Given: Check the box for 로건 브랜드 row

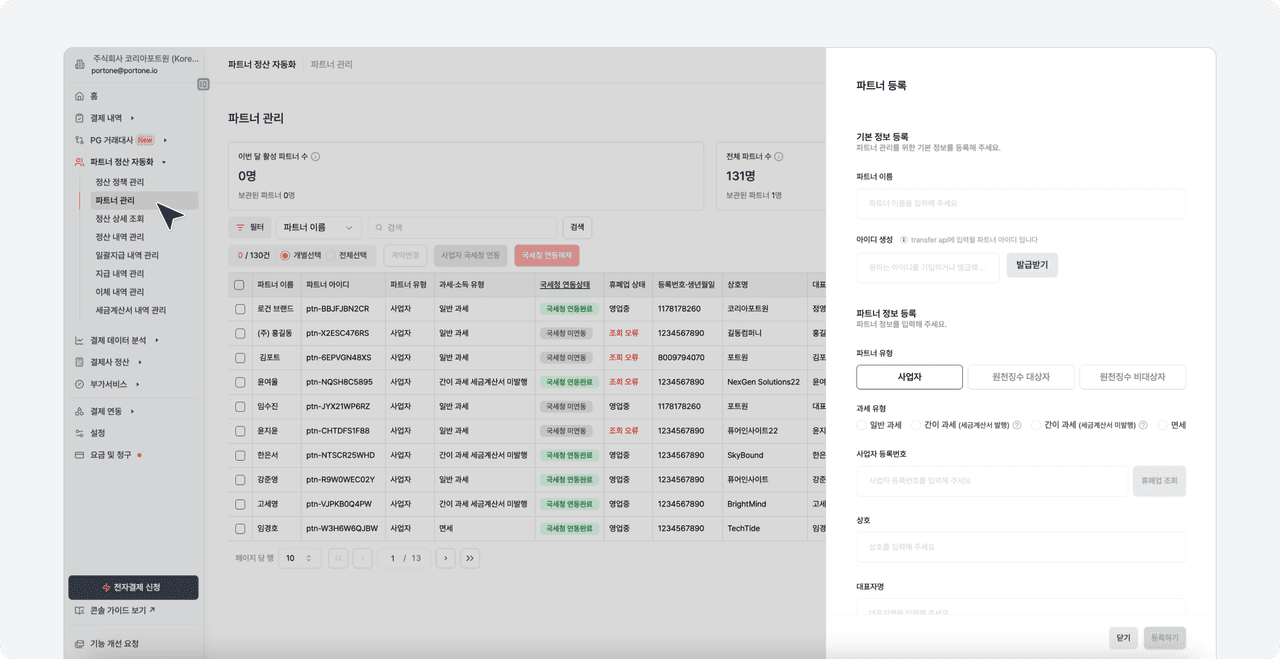Looking at the screenshot, I should 239,309.
